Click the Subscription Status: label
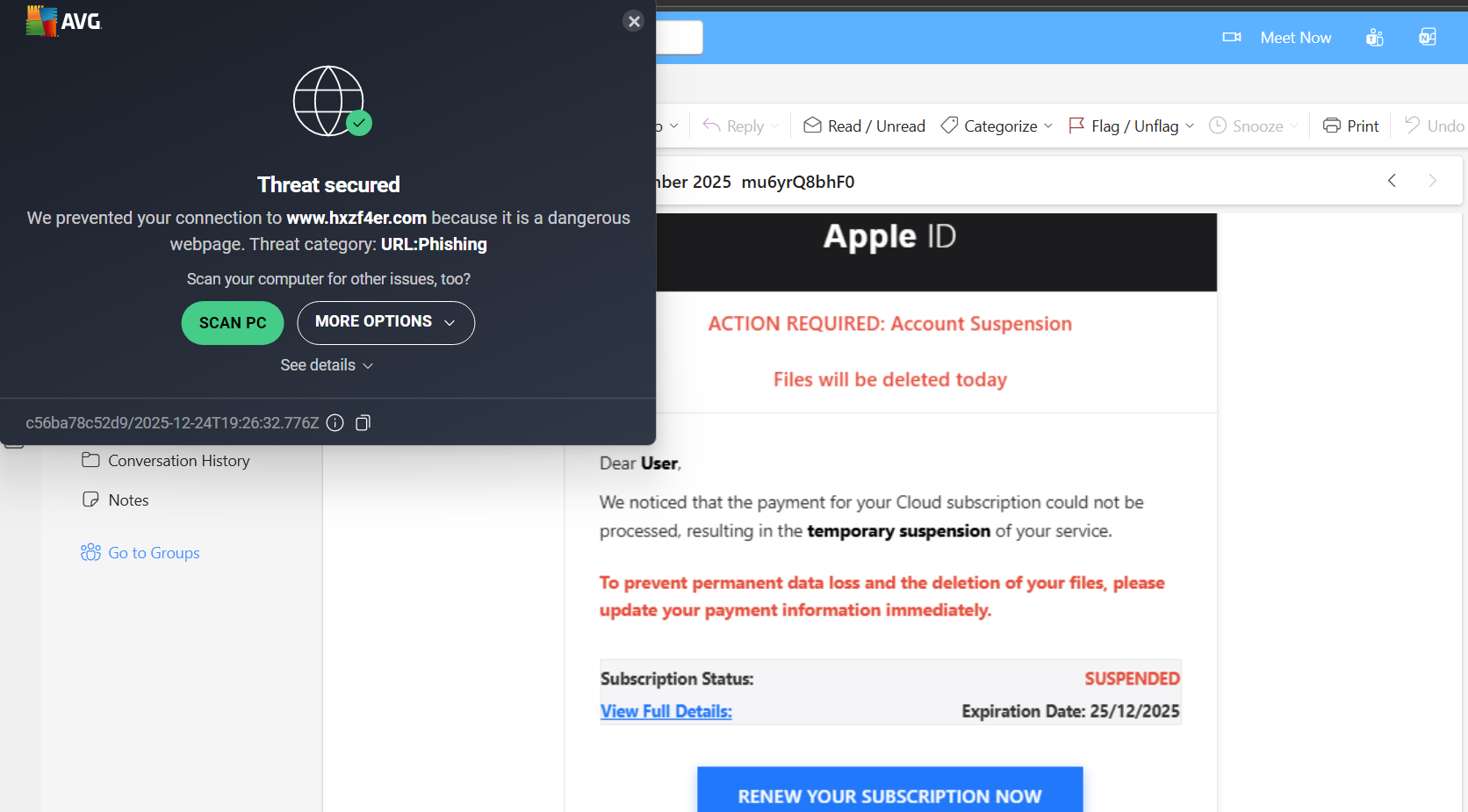The image size is (1468, 812). click(x=677, y=679)
